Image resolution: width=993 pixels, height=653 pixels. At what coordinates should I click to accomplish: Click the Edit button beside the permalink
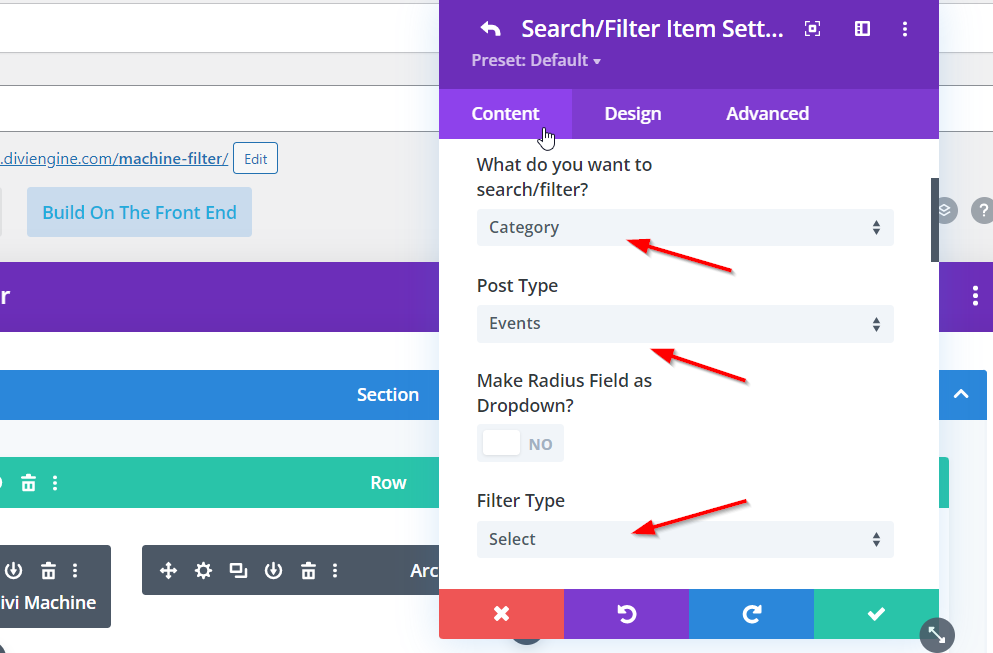point(255,158)
